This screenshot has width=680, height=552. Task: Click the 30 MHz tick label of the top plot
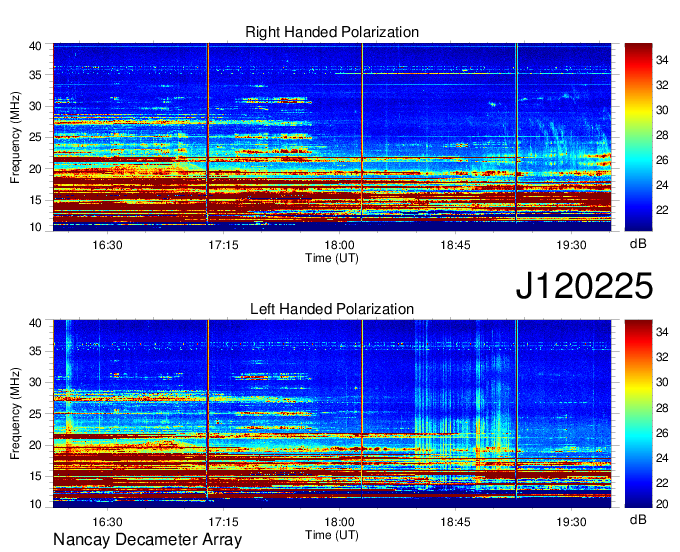click(x=35, y=106)
